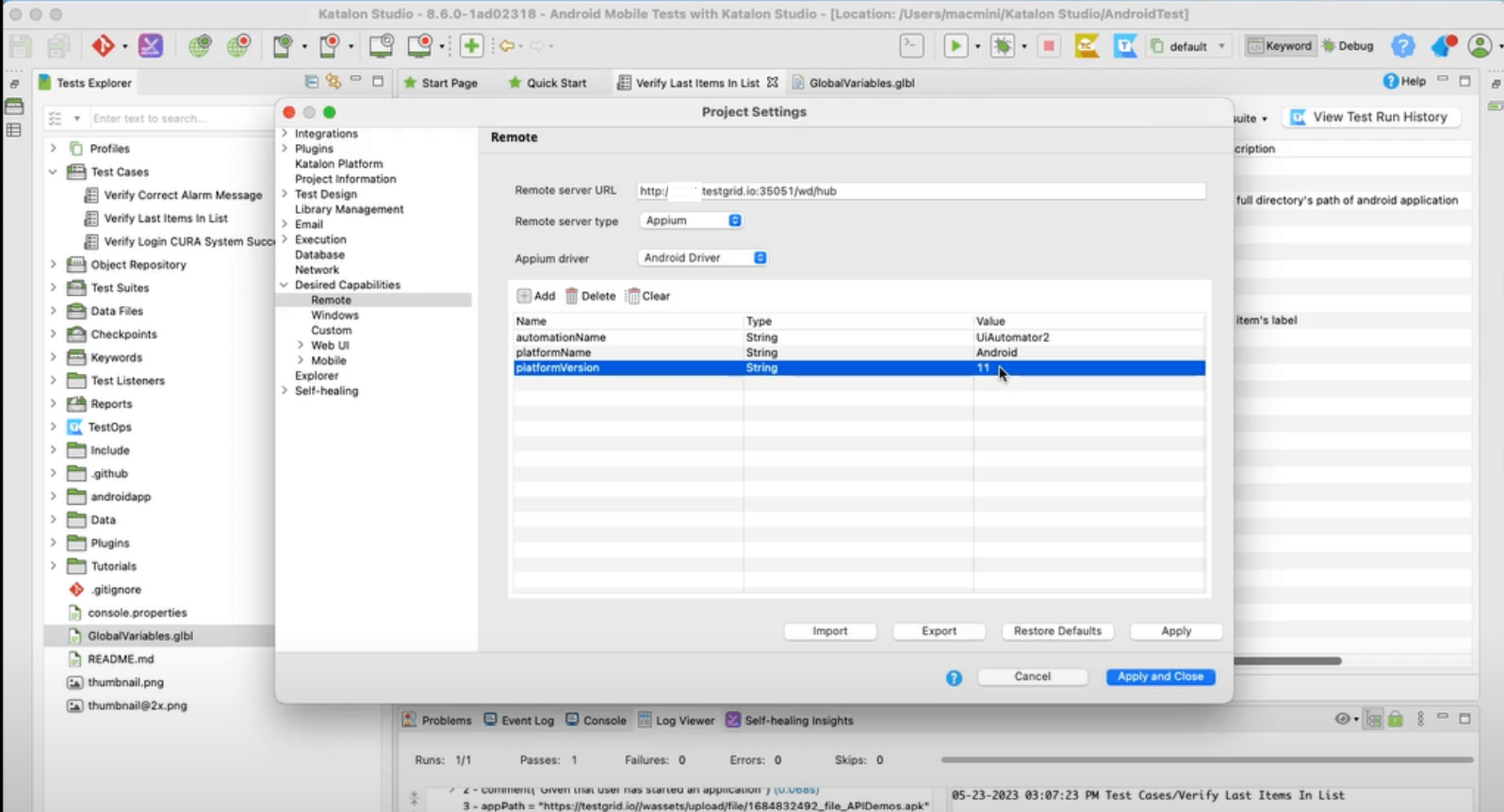
Task: Click the Record Windows monitor icon
Action: tap(420, 45)
